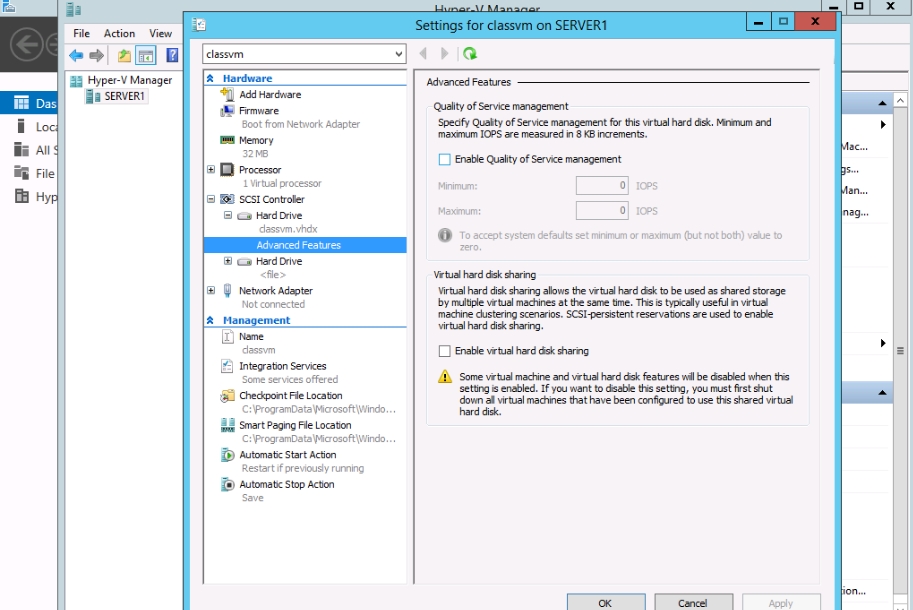Click the Up folder icon in Hyper-V Manager
This screenshot has width=913, height=610.
point(124,55)
